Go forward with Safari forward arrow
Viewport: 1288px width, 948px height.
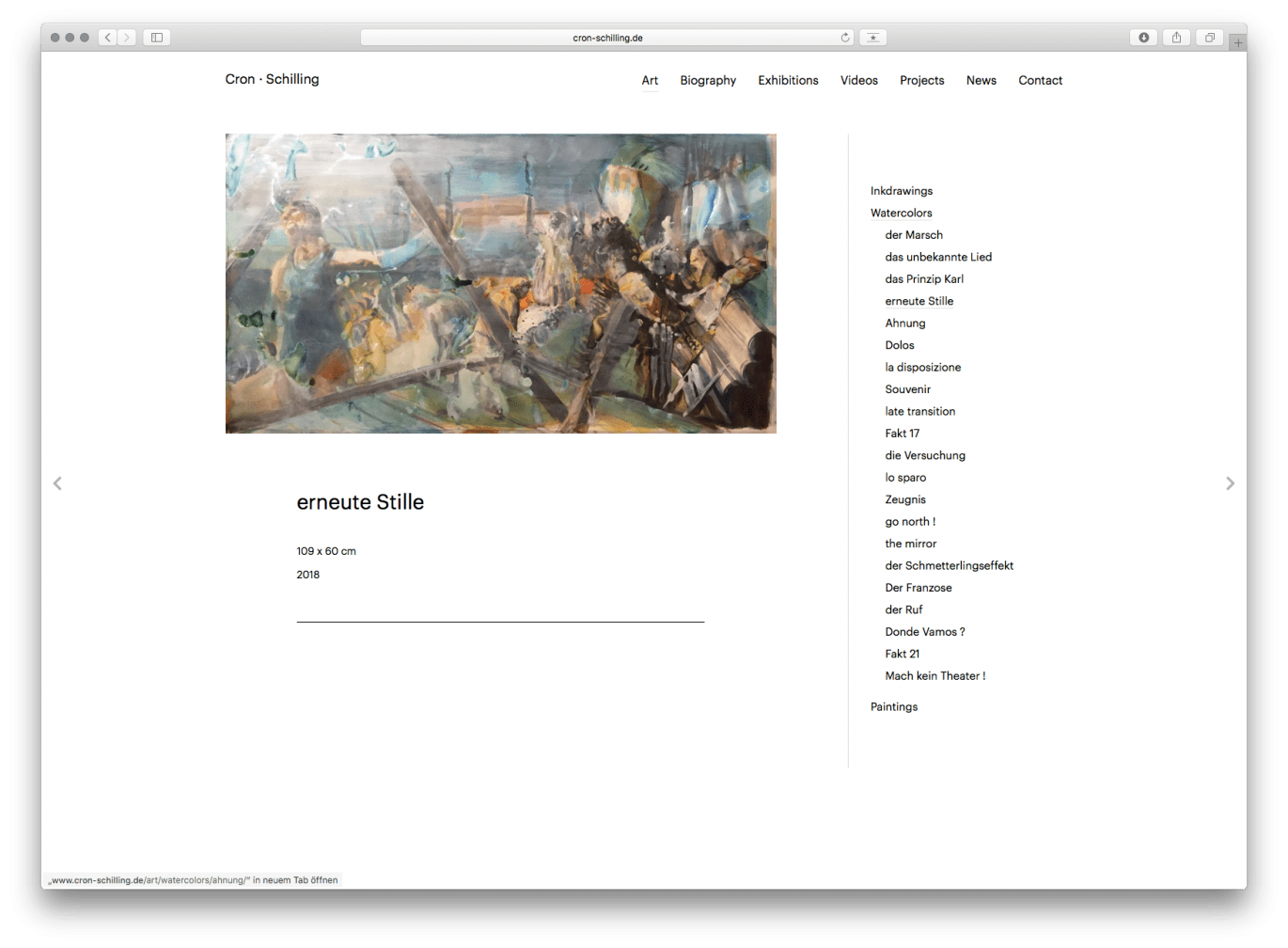click(x=127, y=38)
